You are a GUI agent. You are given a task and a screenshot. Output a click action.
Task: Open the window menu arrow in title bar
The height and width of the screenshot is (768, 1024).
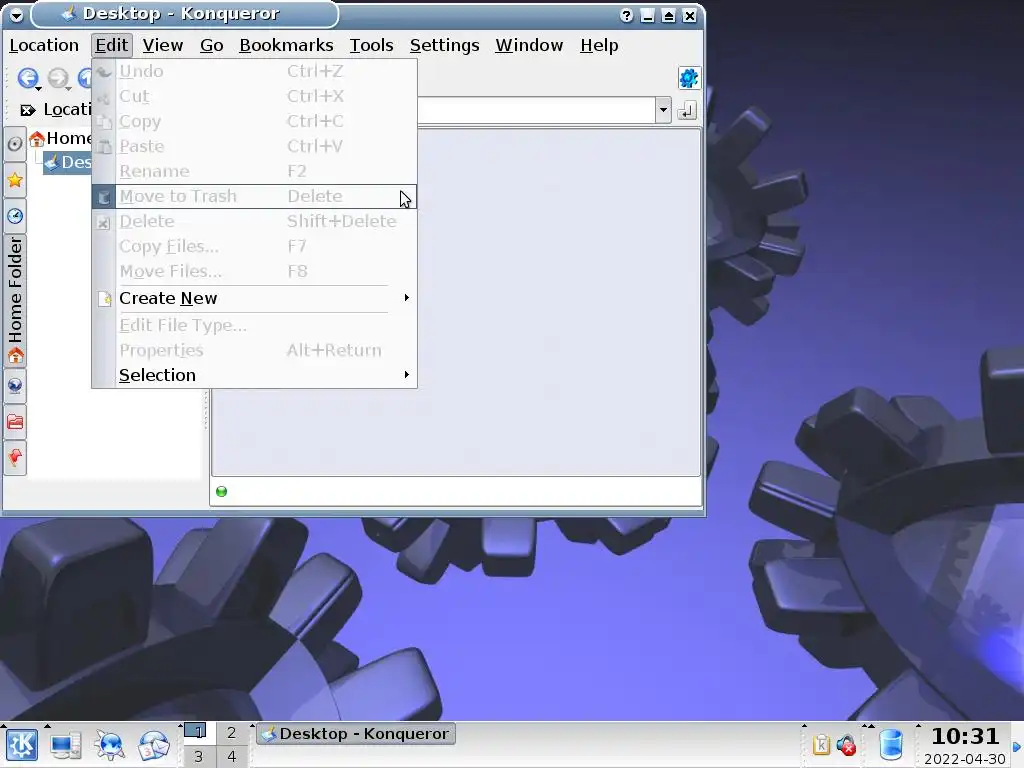(x=16, y=14)
